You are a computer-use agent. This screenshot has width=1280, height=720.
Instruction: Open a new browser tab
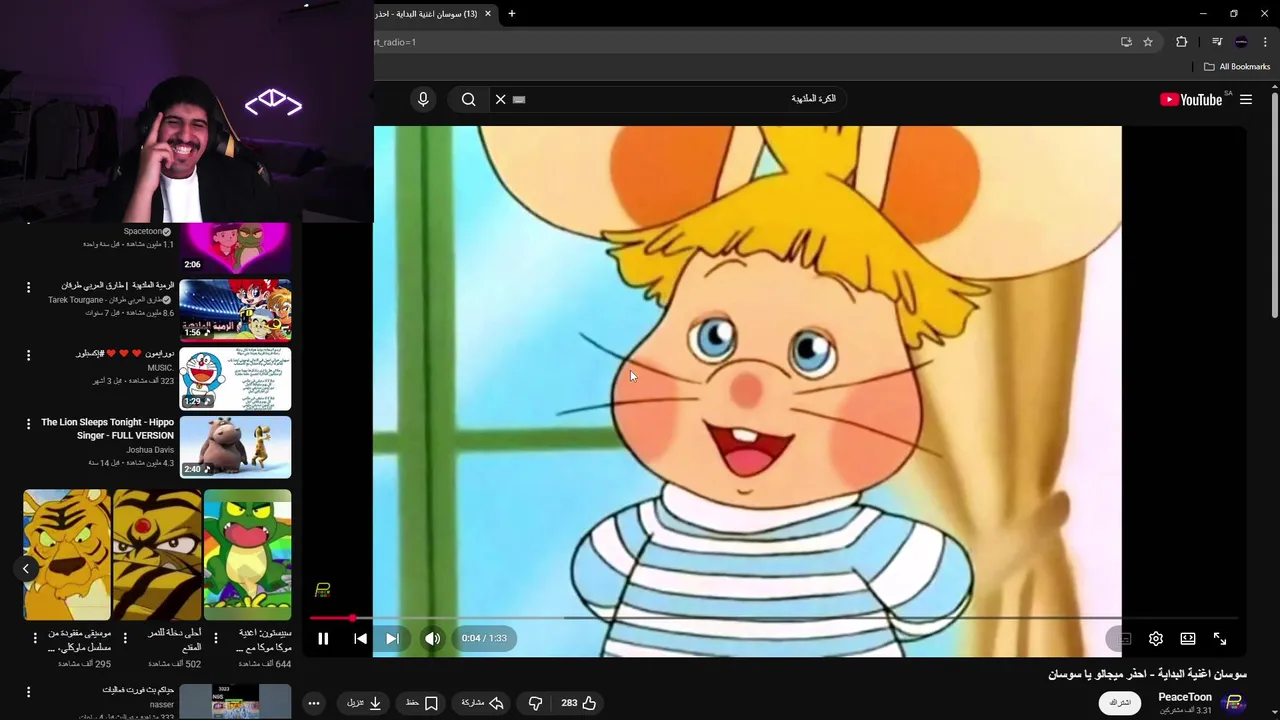[512, 14]
